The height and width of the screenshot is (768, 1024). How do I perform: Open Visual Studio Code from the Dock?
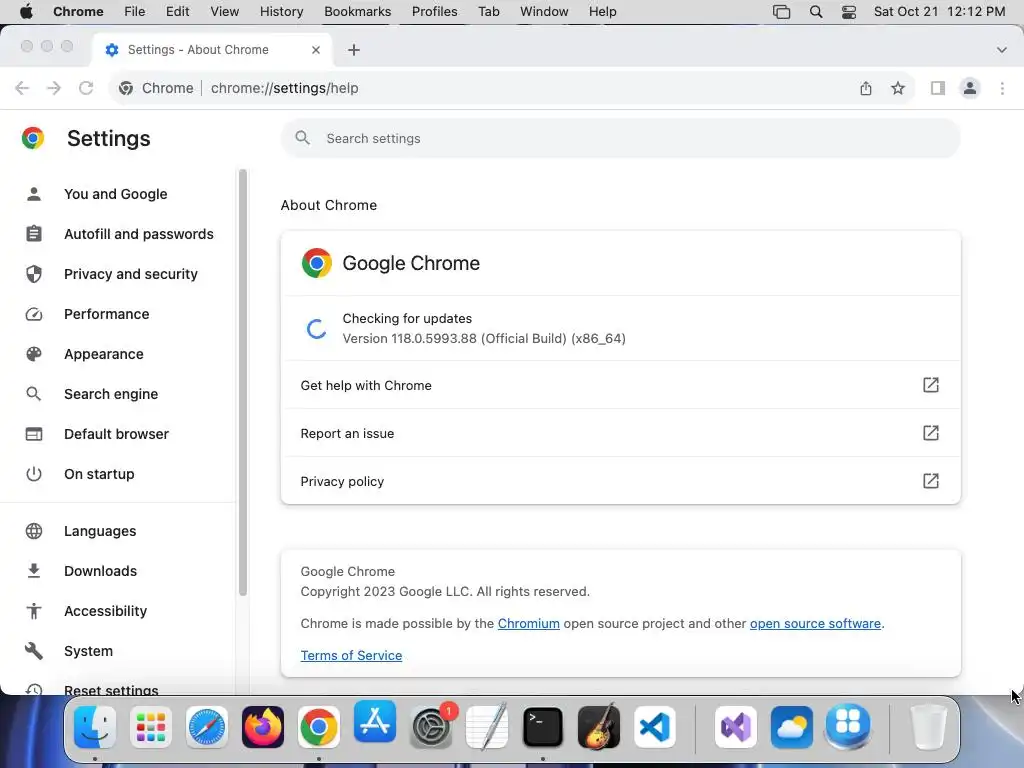654,727
